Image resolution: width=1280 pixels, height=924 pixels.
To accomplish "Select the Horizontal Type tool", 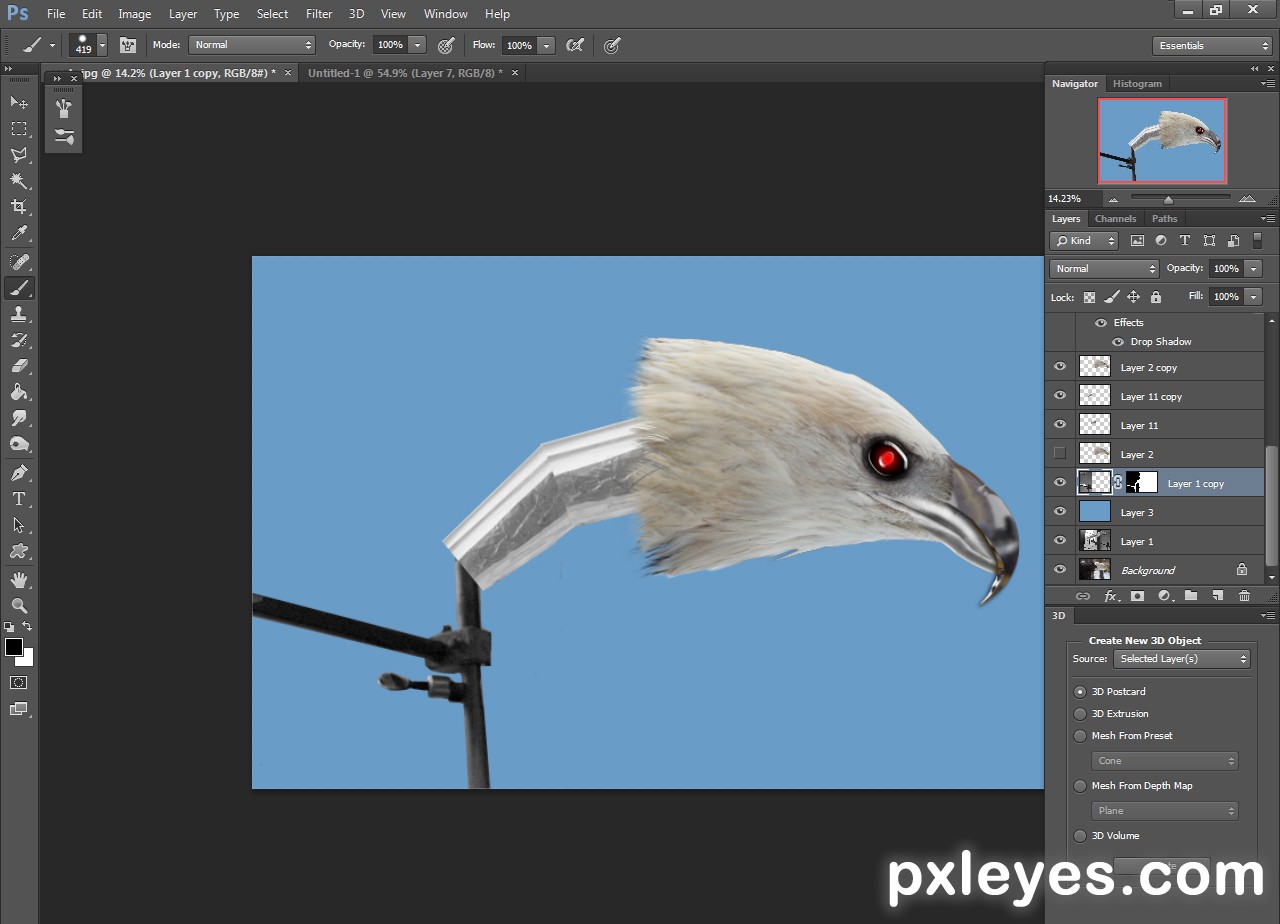I will [19, 498].
